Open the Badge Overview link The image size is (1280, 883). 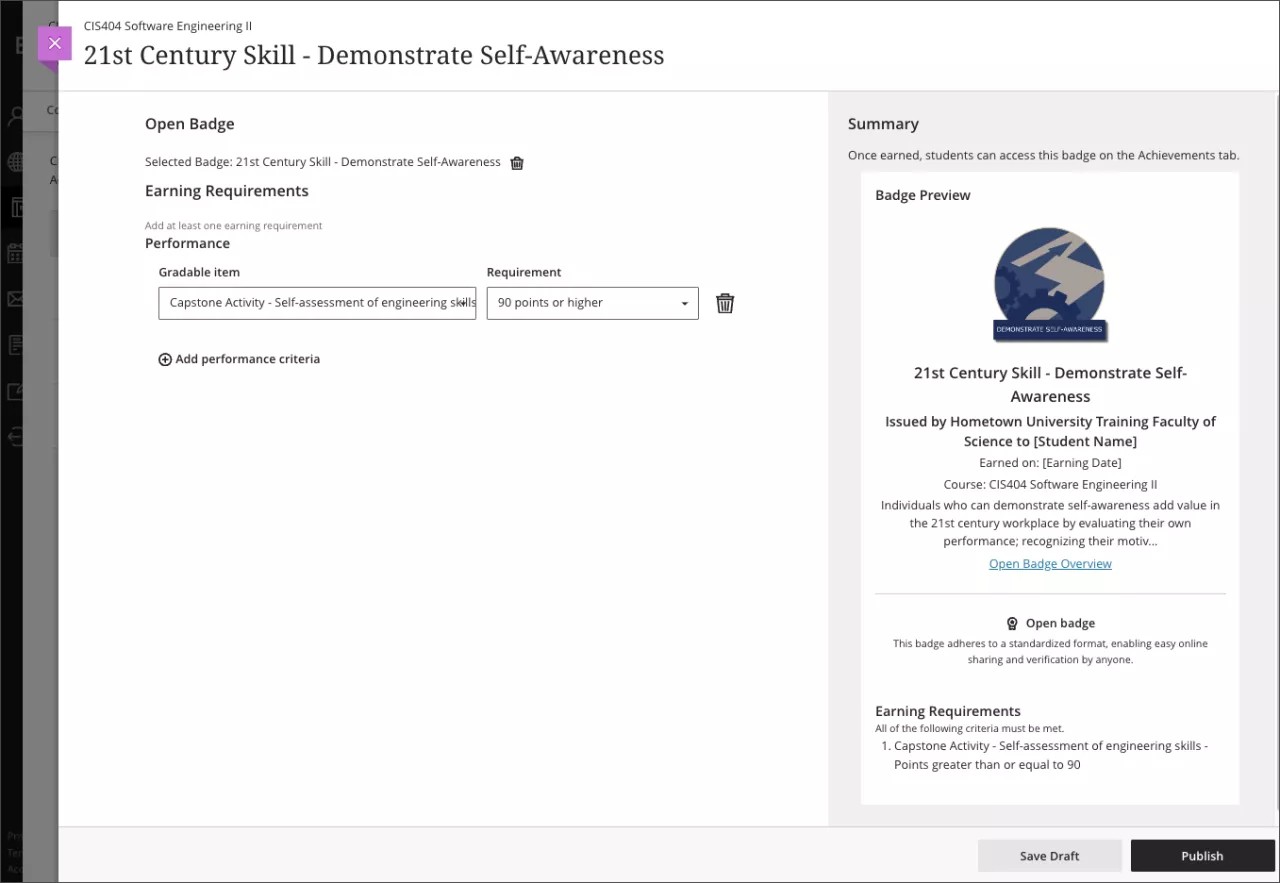pyautogui.click(x=1050, y=563)
